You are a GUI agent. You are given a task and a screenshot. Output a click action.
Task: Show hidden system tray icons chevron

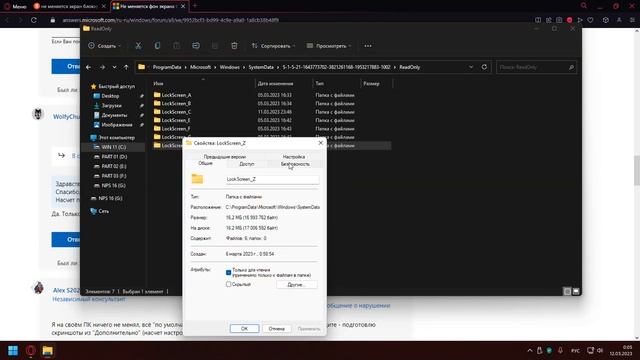pos(530,351)
